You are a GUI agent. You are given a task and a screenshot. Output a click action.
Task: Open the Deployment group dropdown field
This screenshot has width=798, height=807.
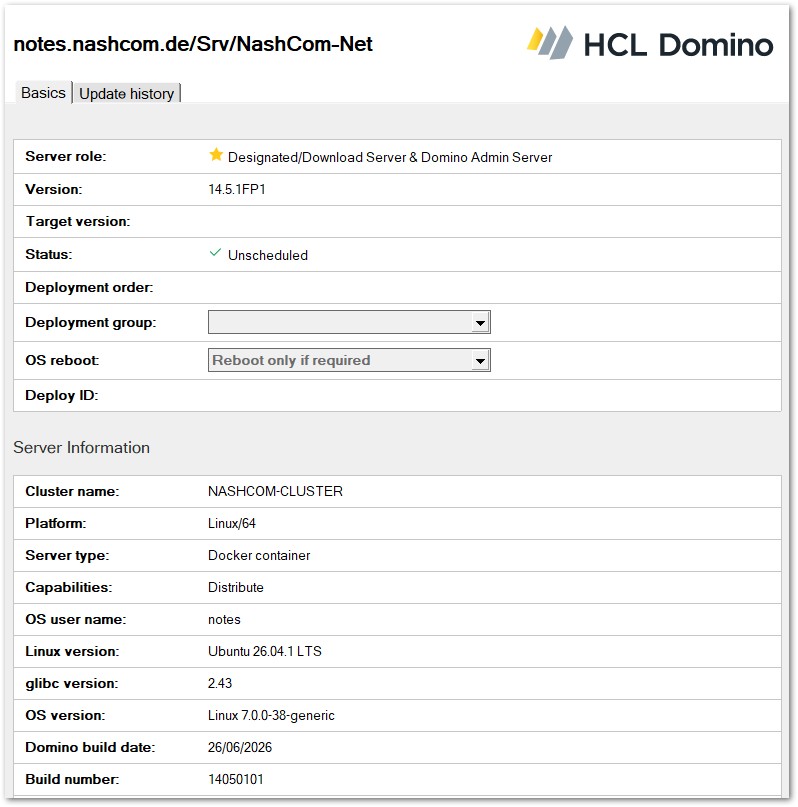[349, 322]
